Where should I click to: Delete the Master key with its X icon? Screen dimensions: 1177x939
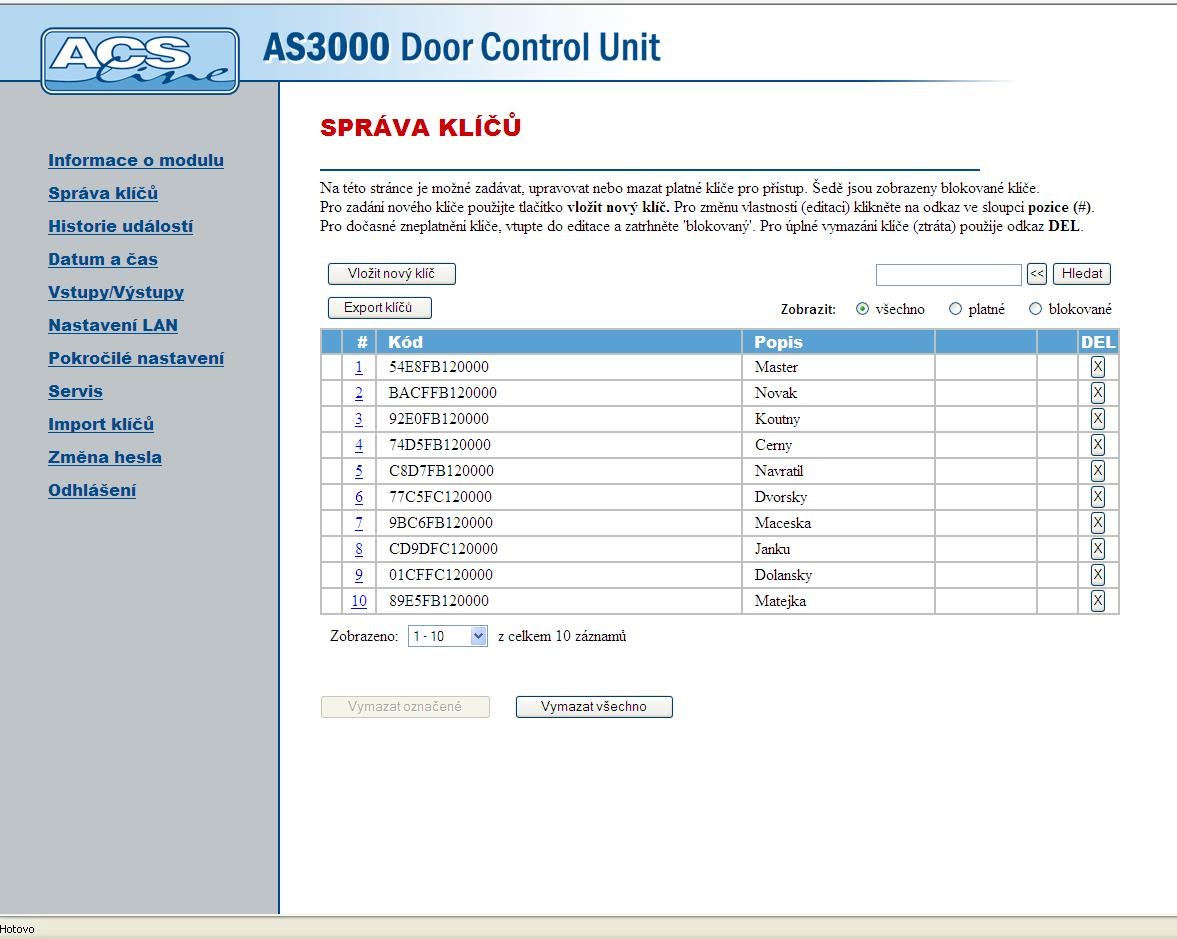click(1097, 367)
